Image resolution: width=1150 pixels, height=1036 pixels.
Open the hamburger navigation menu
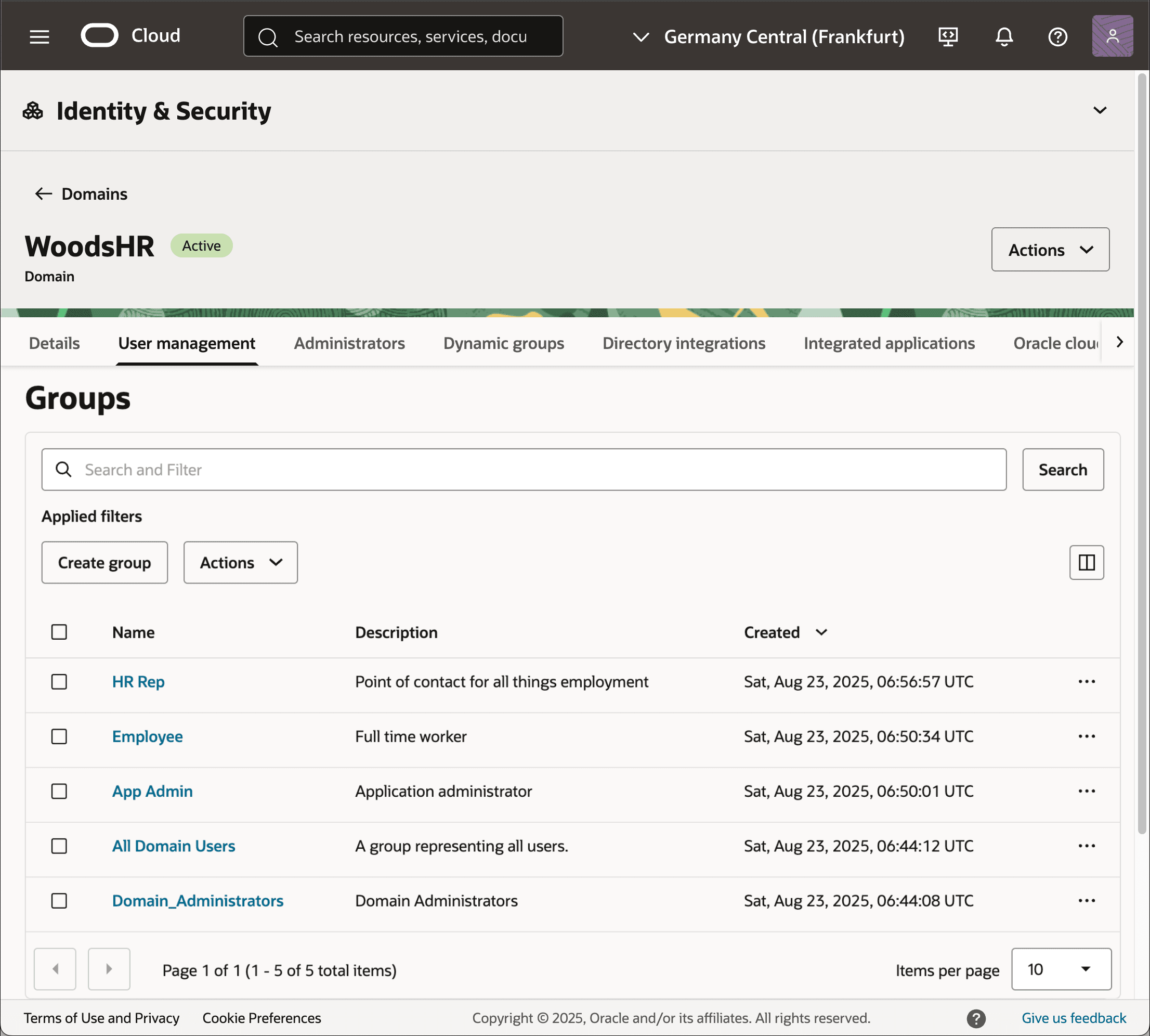[40, 37]
